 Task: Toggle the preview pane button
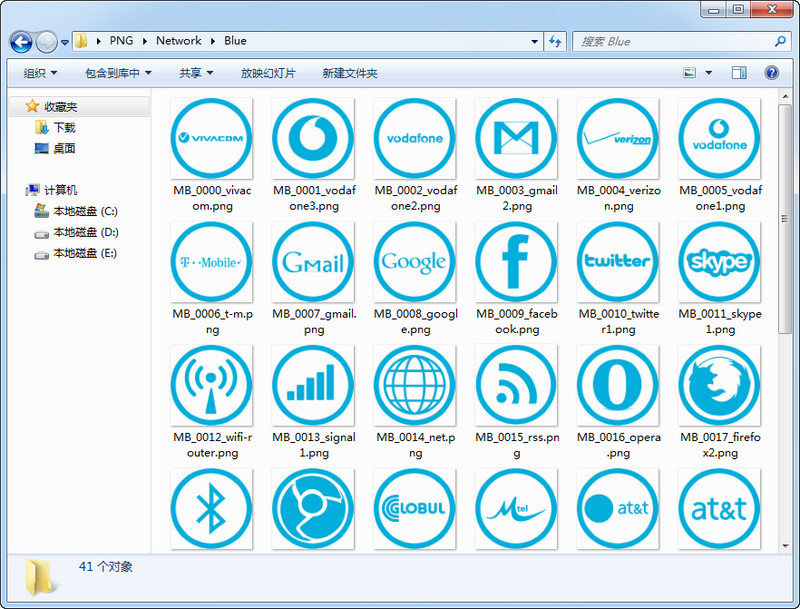tap(739, 73)
